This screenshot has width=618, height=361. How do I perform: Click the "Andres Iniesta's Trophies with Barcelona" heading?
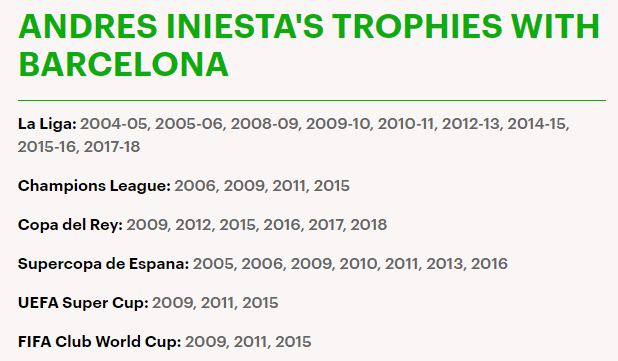pyautogui.click(x=309, y=45)
